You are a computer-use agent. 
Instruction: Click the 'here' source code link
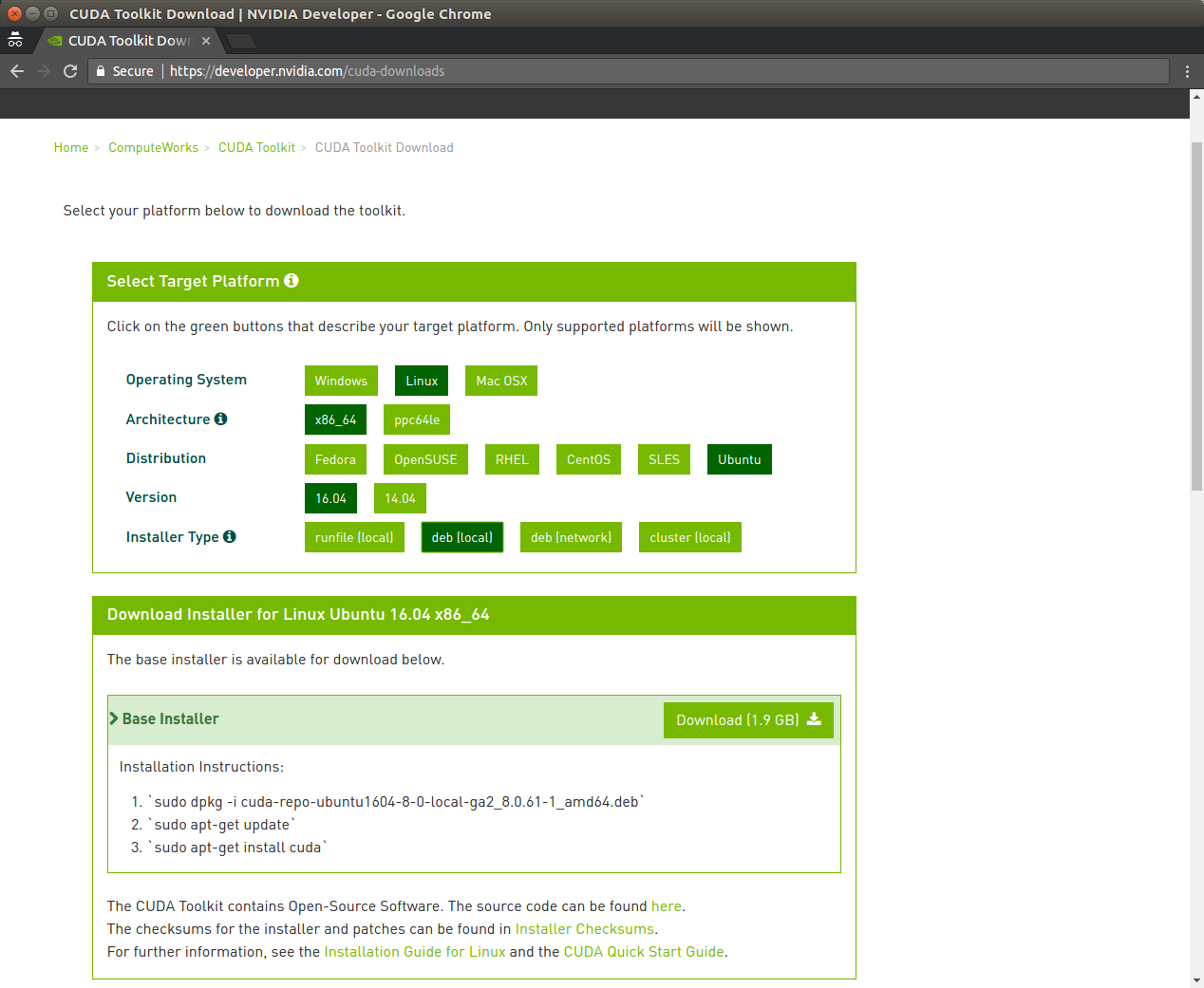tap(667, 906)
